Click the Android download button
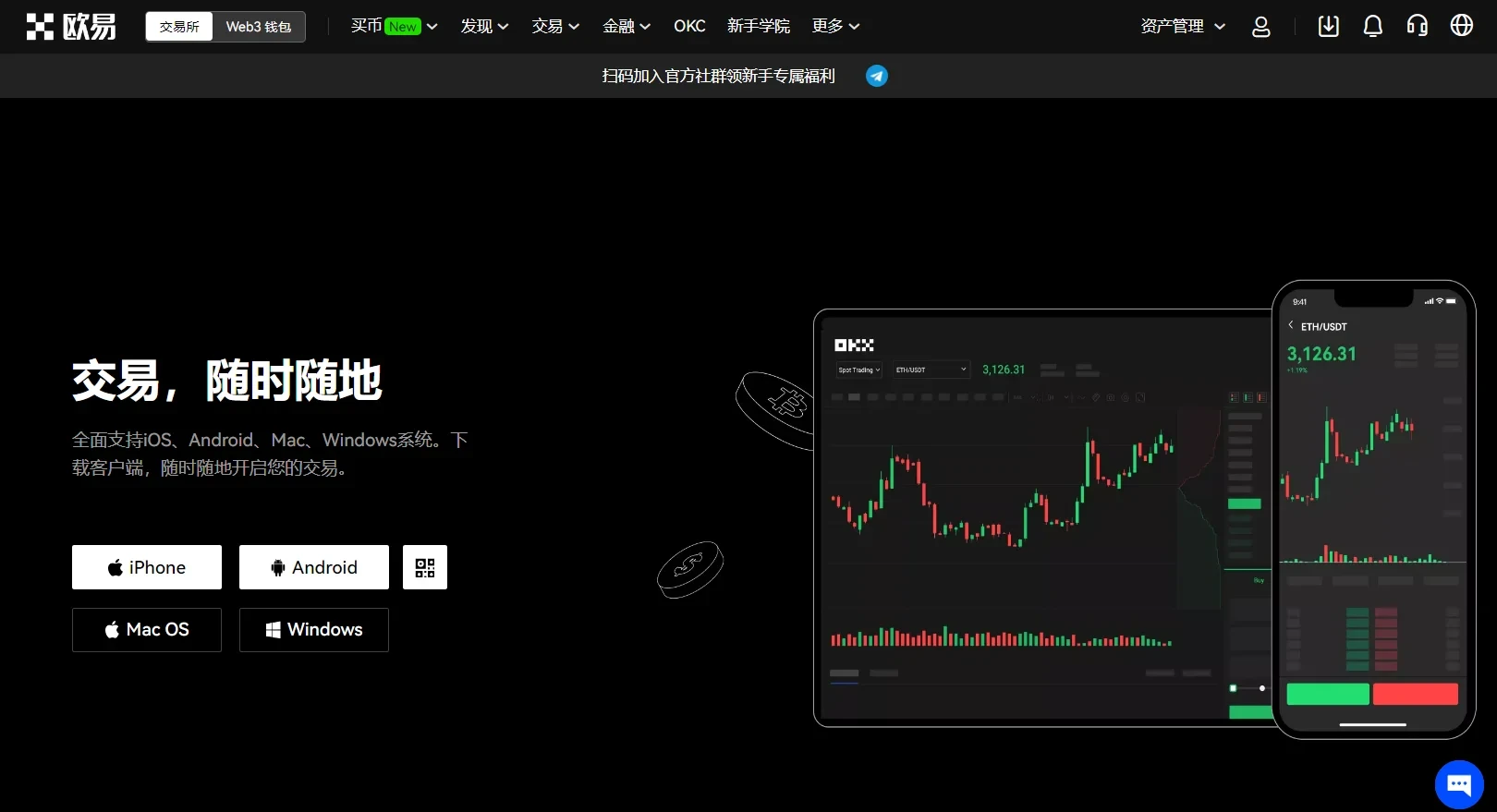The height and width of the screenshot is (812, 1497). coord(314,567)
